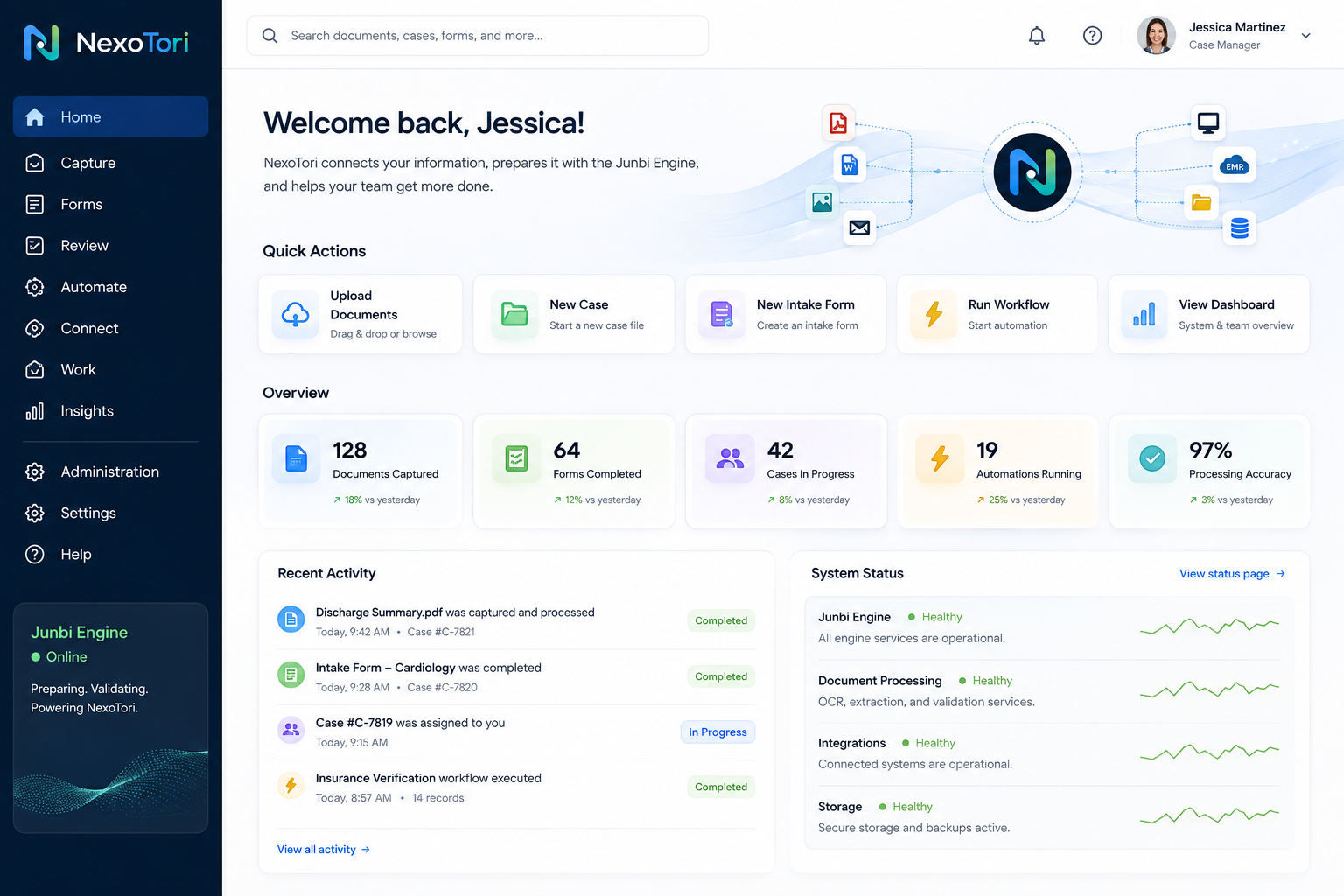Open the help question mark icon in header
1344x896 pixels.
coord(1093,36)
